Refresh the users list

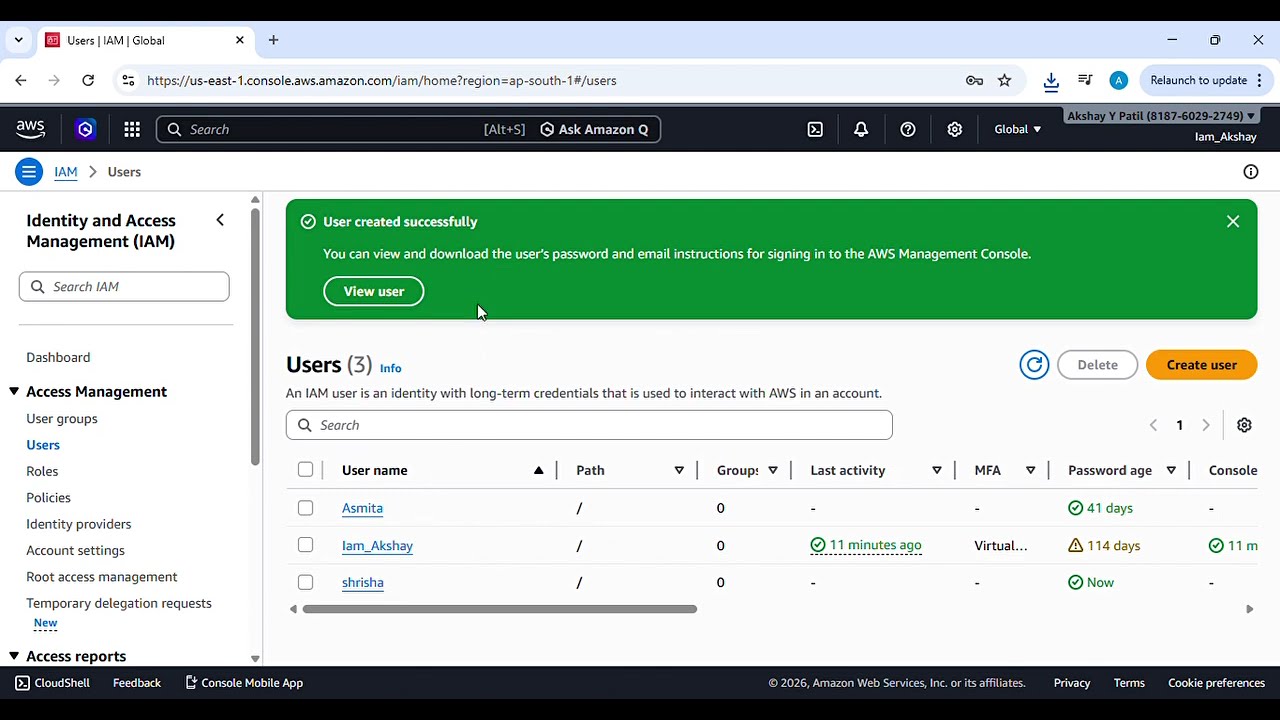click(x=1034, y=365)
